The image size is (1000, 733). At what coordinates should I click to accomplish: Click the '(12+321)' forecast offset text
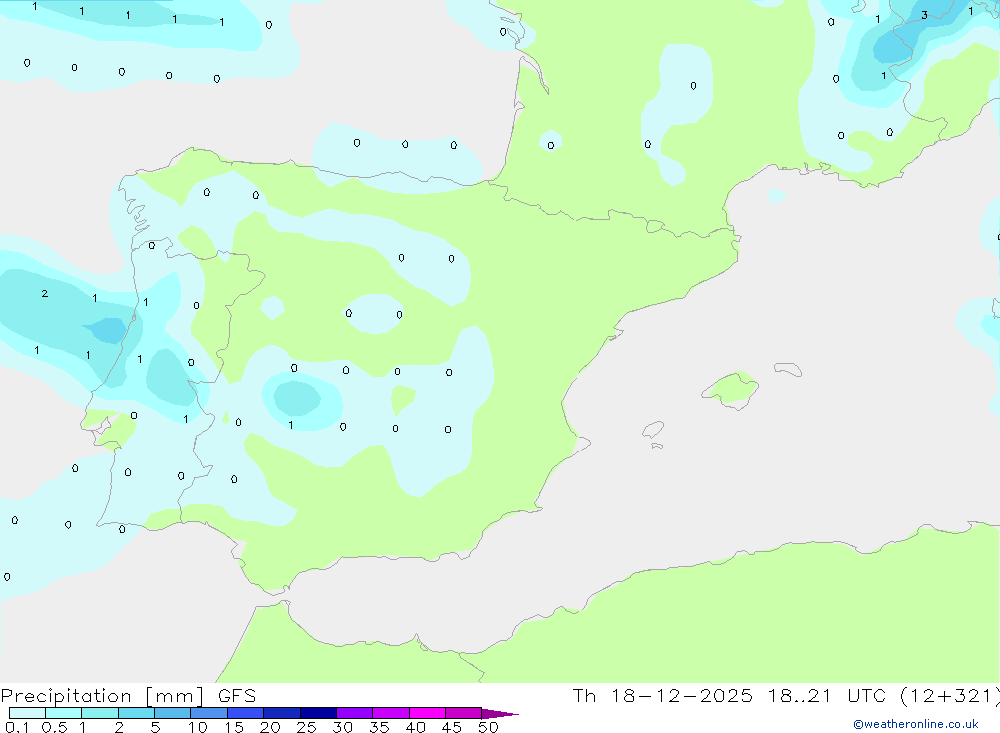(x=949, y=696)
